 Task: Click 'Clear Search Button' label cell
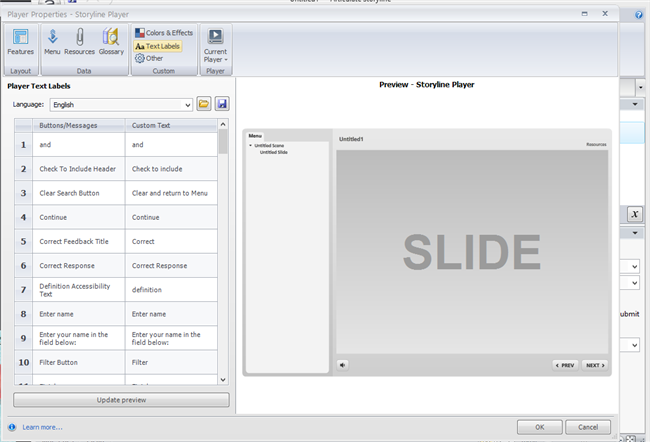(x=79, y=193)
